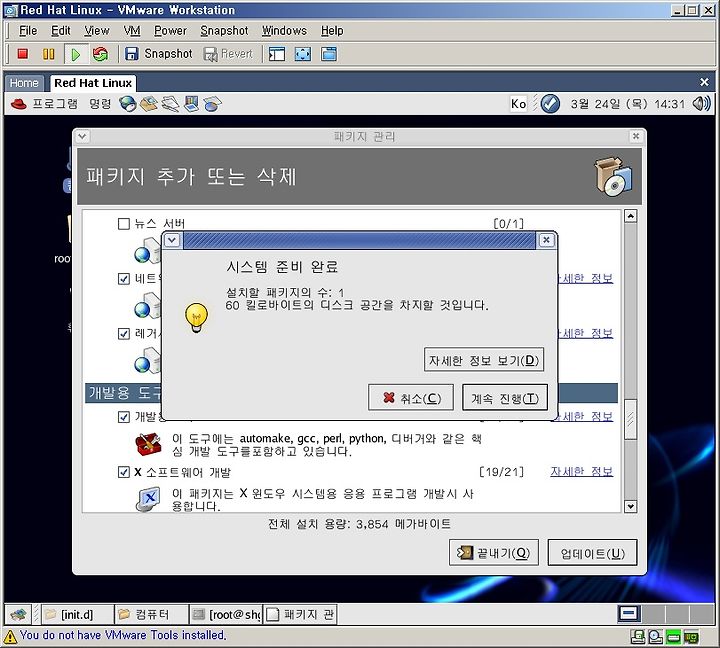Launch the web browser globe panel icon
Viewport: 720px width, 648px height.
[128, 104]
